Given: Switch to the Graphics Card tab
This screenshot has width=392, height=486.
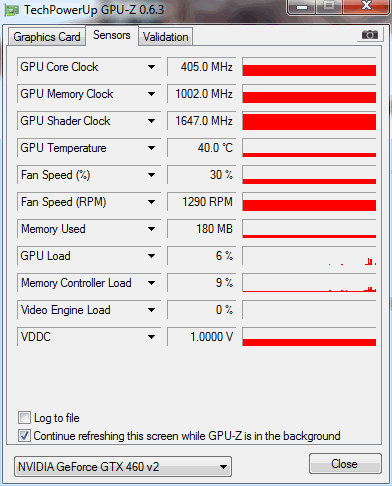Looking at the screenshot, I should click(47, 37).
